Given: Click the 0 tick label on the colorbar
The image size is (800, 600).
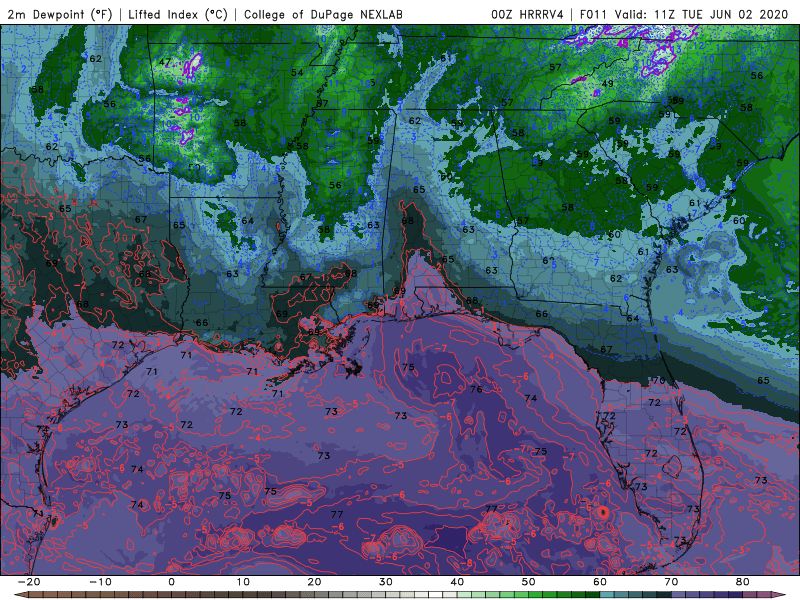Looking at the screenshot, I should click(171, 582).
